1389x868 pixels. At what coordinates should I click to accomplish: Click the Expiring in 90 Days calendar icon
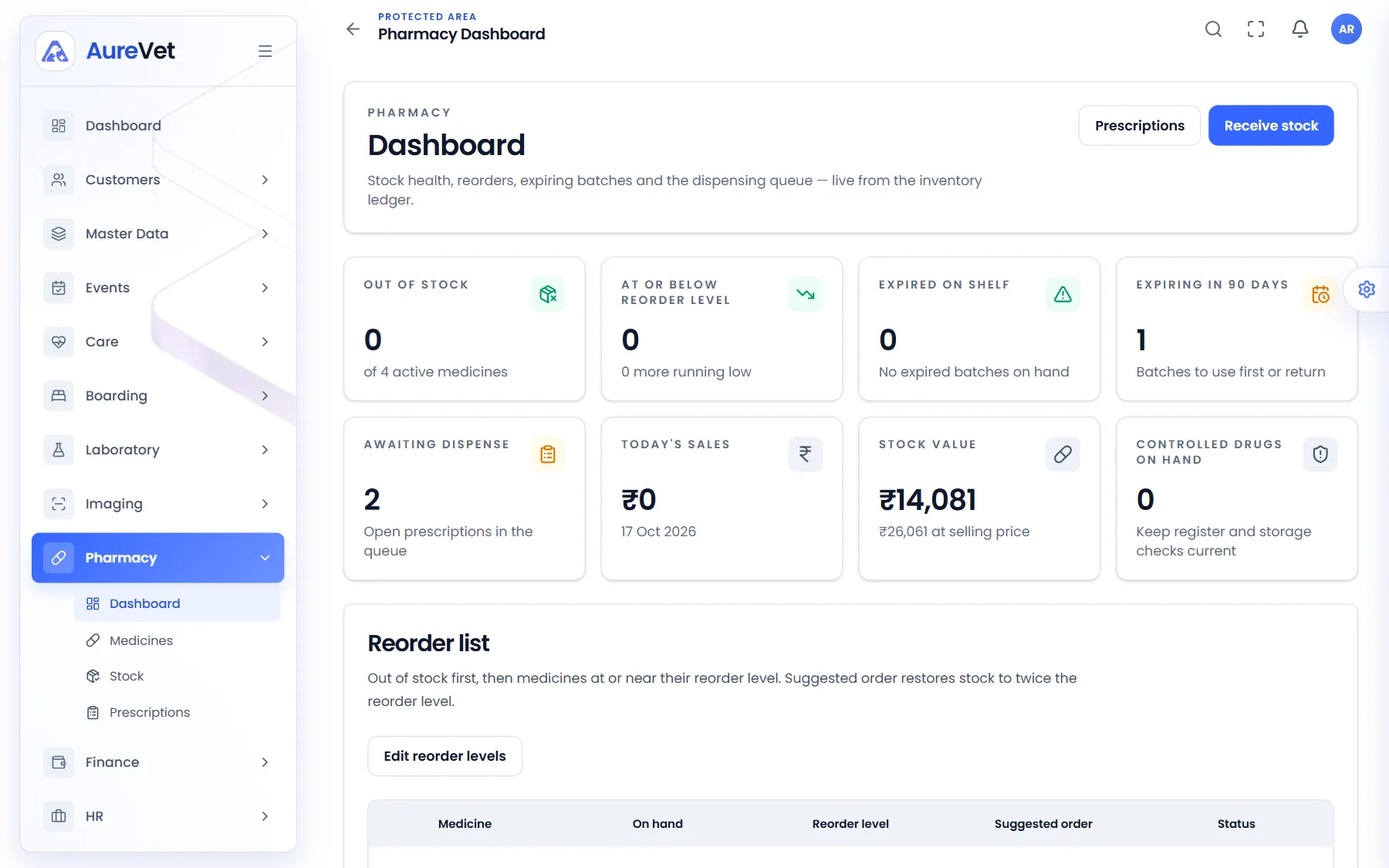pyautogui.click(x=1320, y=294)
